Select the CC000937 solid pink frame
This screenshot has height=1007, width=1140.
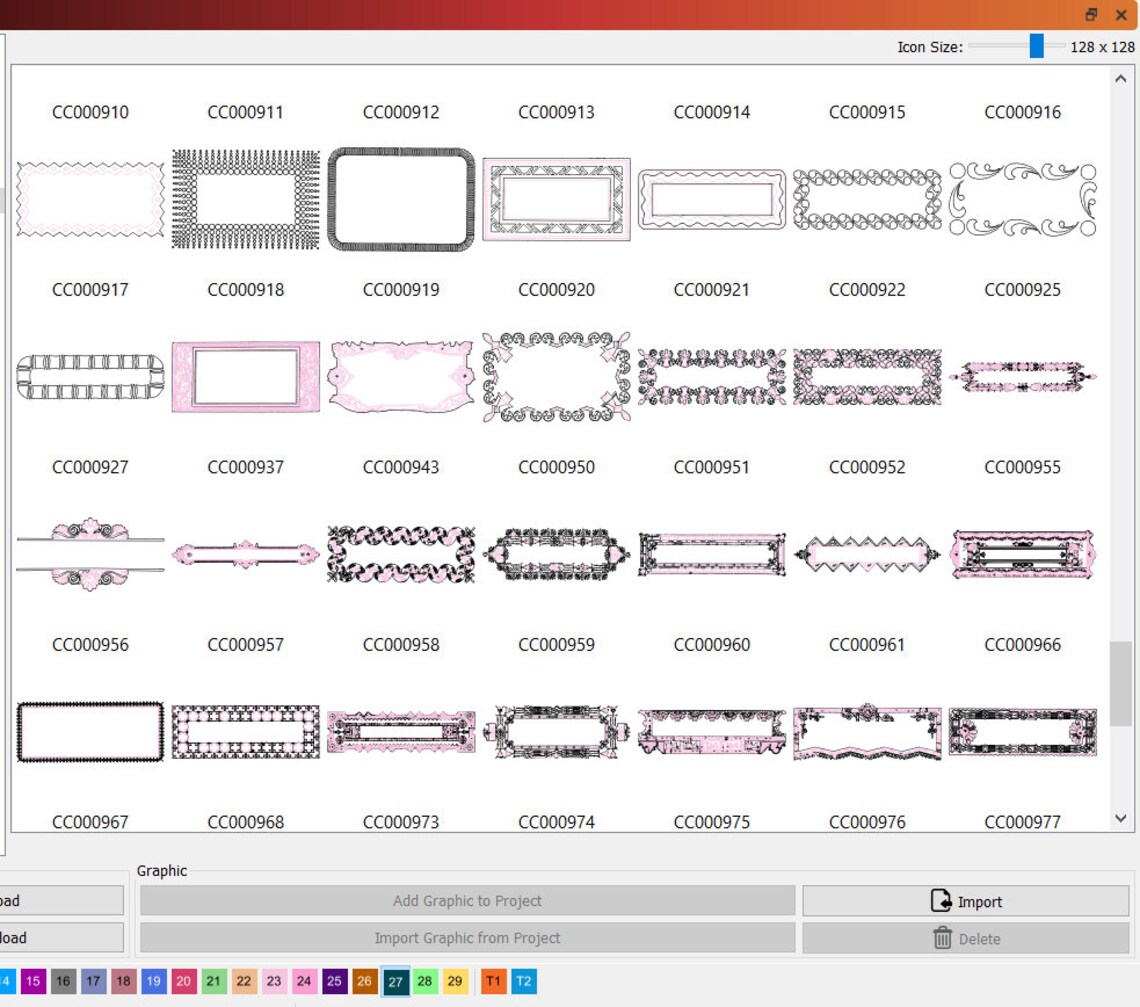pos(246,377)
